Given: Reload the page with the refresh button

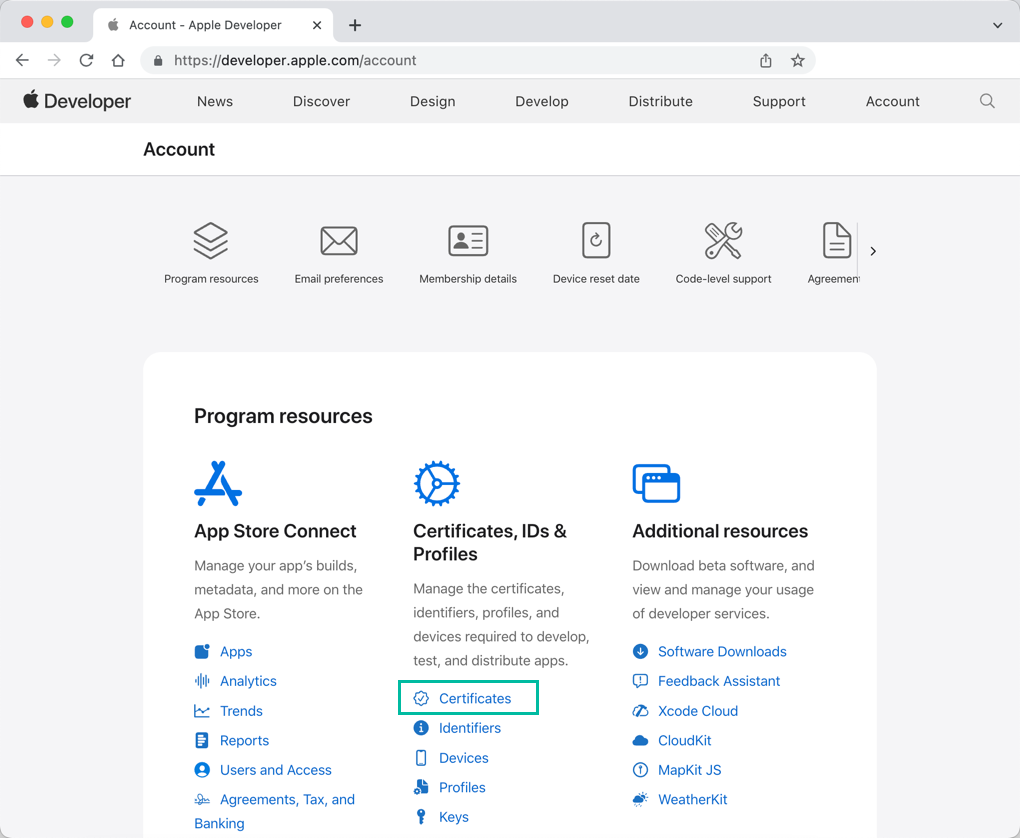Looking at the screenshot, I should 86,60.
